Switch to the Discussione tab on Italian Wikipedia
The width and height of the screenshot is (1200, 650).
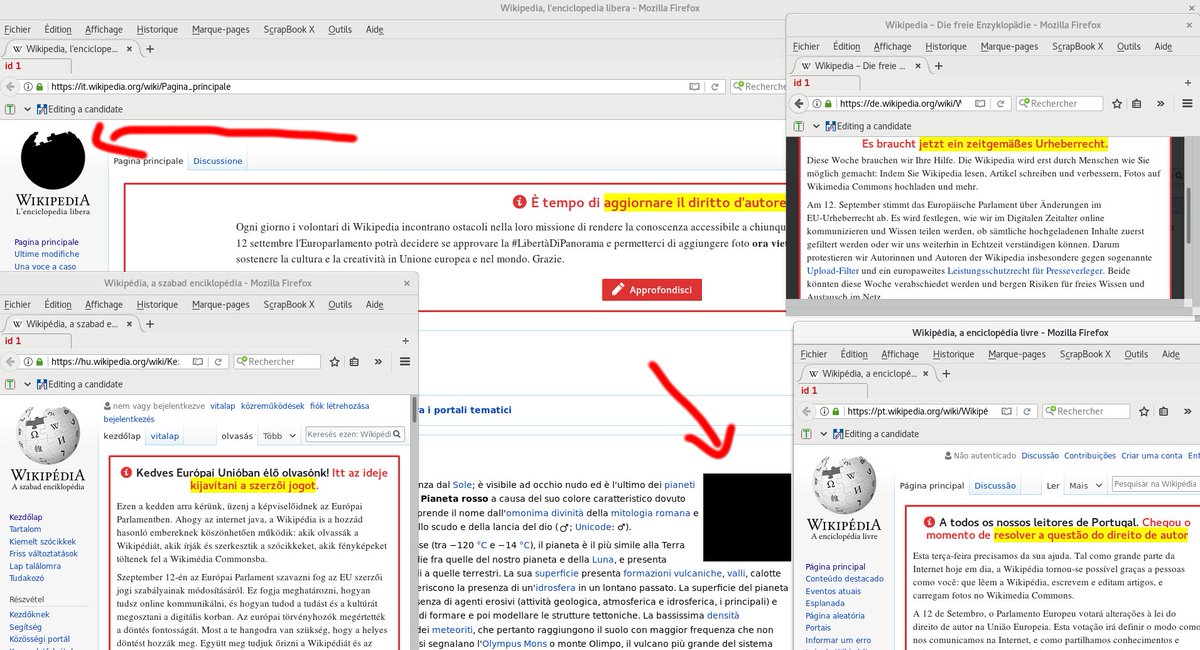[218, 160]
